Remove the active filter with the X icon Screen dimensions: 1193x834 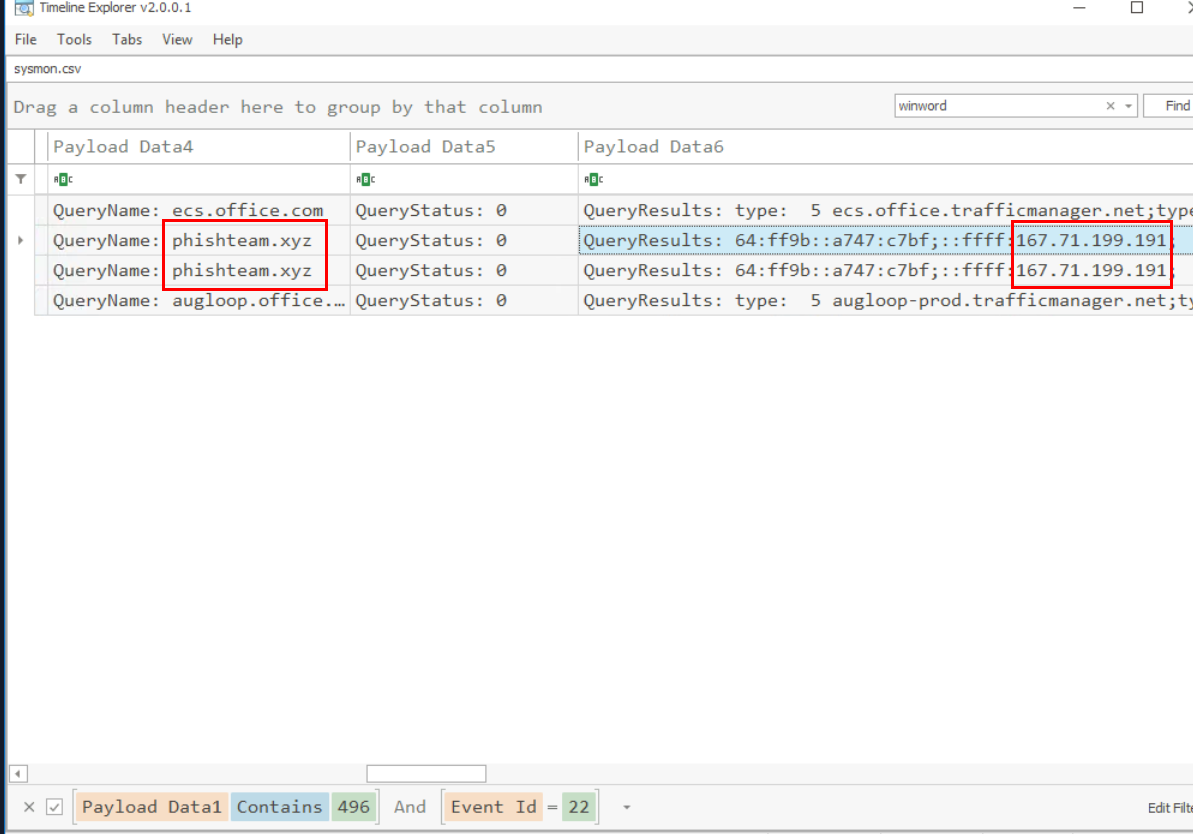pos(29,807)
